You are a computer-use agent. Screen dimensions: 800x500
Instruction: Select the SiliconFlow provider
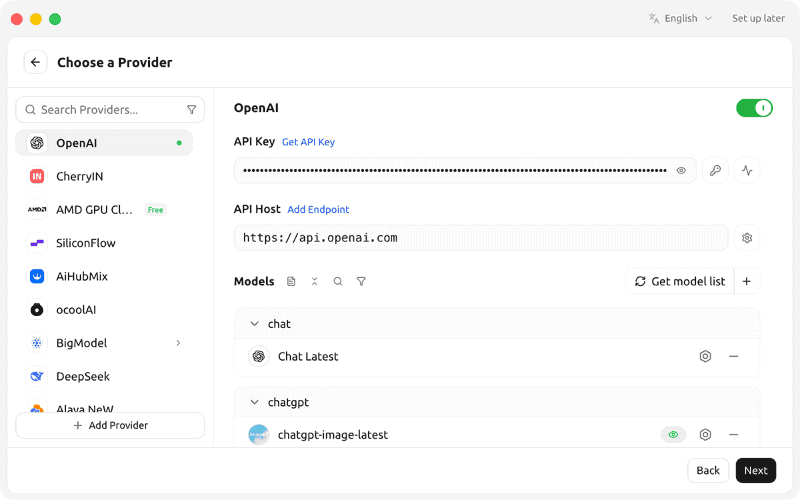[x=104, y=243]
